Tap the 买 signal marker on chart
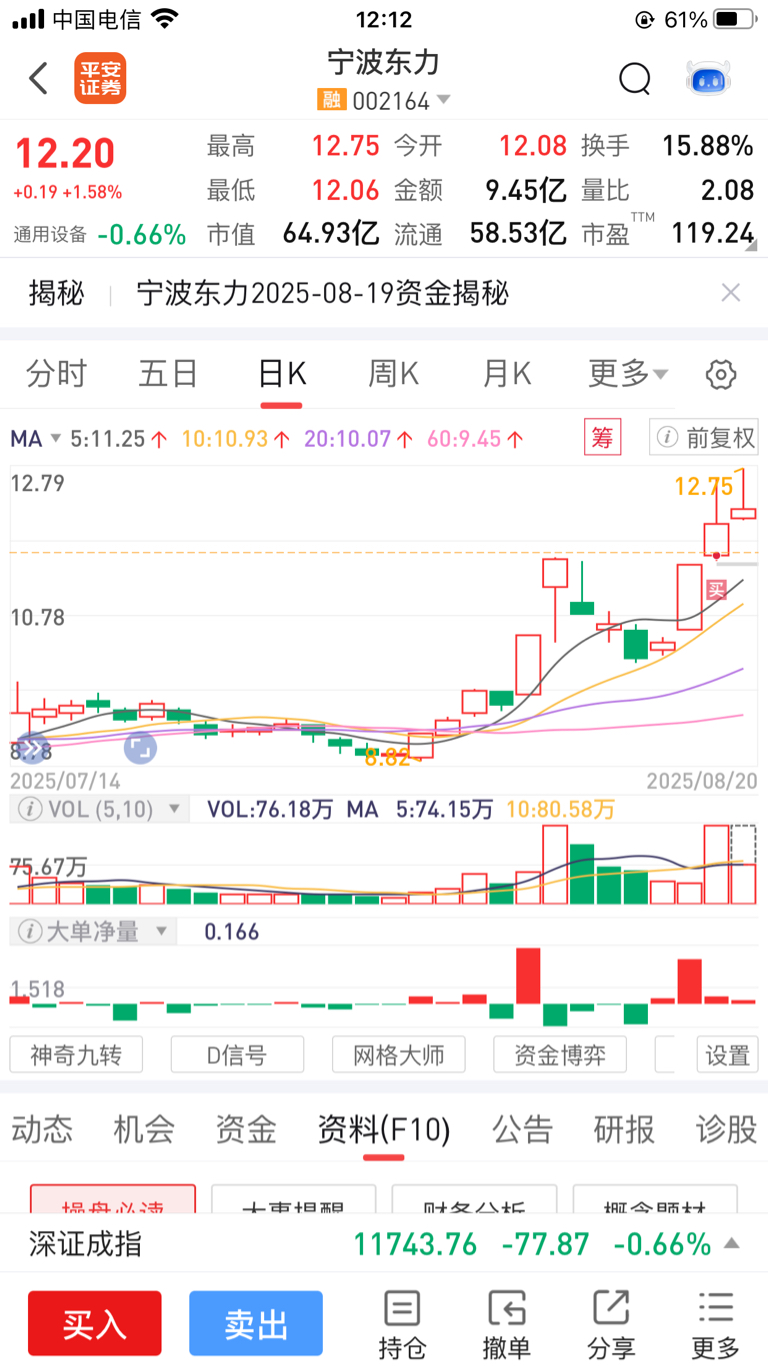 (x=716, y=590)
